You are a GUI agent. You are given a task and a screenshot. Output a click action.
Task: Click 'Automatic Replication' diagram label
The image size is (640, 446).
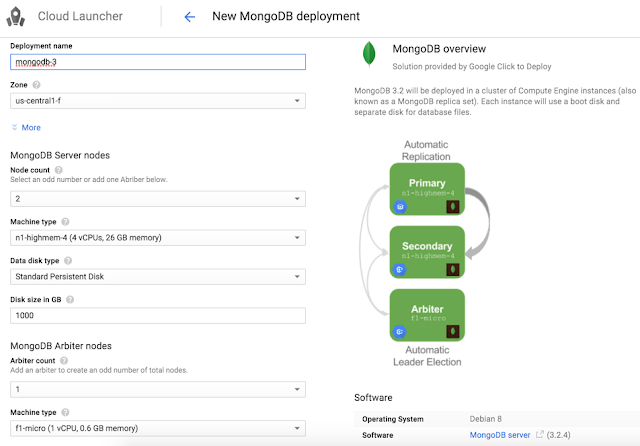point(426,151)
